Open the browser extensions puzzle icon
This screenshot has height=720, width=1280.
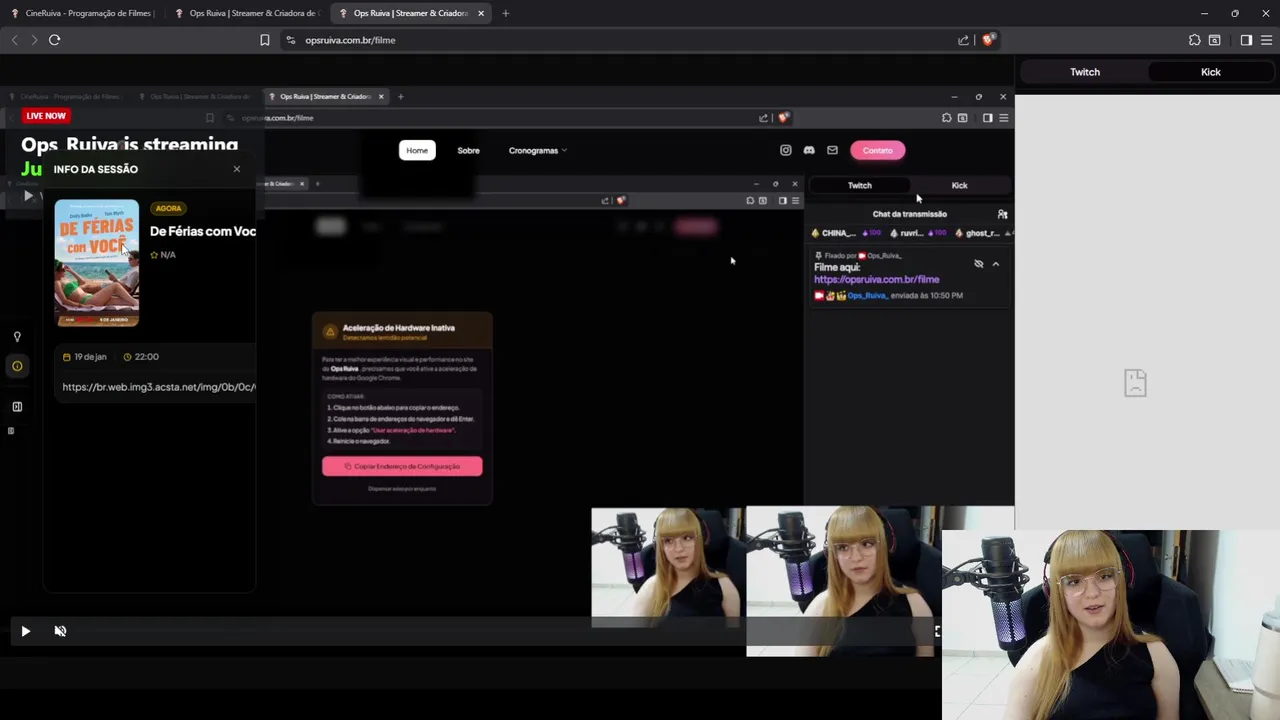(x=1194, y=40)
